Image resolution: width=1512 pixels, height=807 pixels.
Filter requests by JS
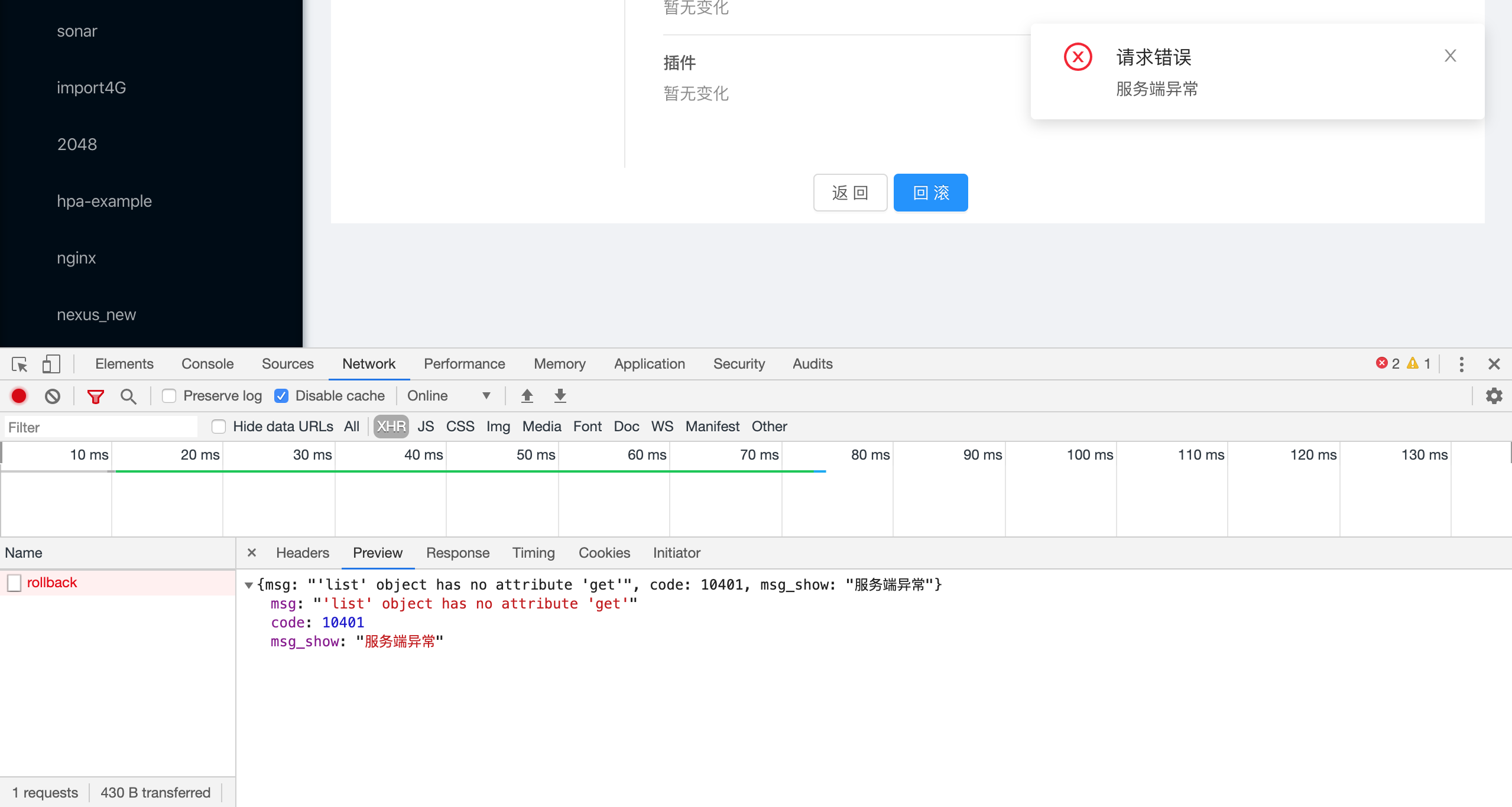click(426, 427)
